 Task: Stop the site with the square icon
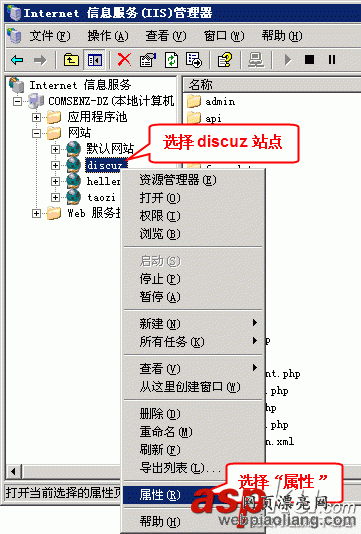[309, 60]
